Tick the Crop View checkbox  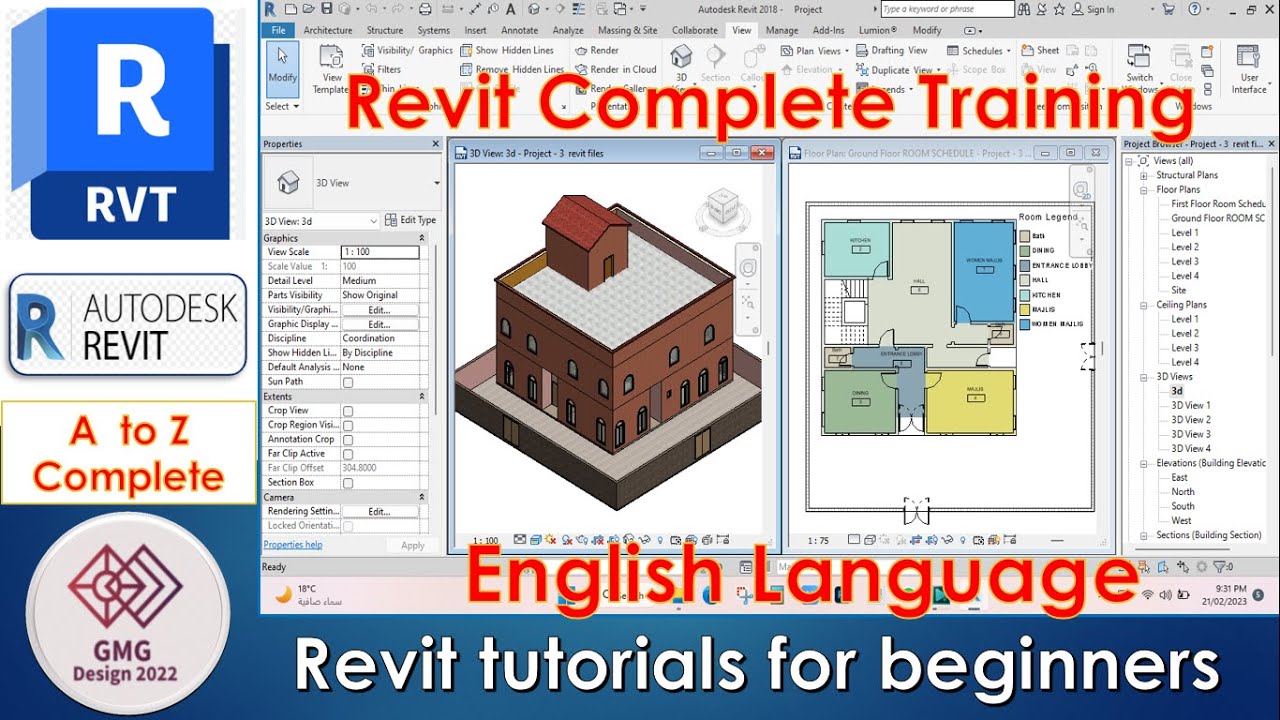pyautogui.click(x=348, y=411)
